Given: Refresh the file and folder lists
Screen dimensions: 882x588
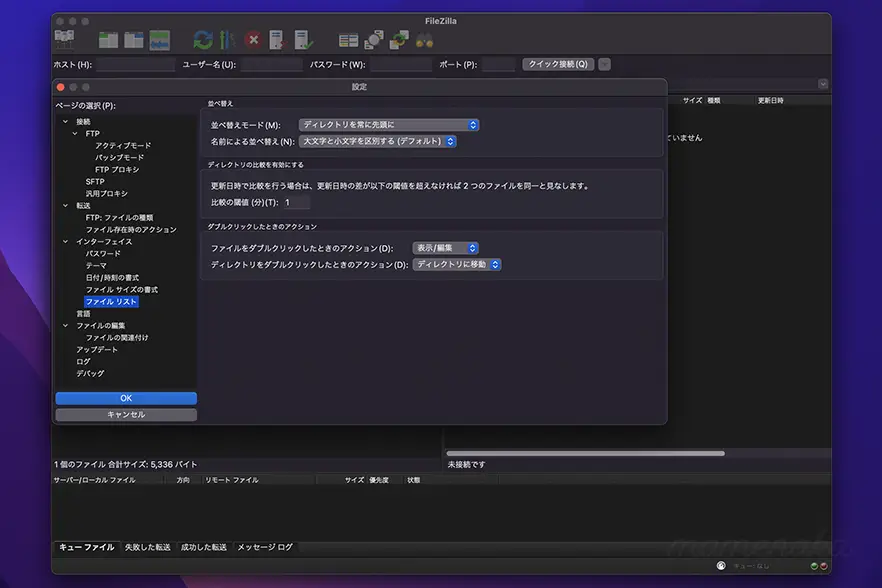Looking at the screenshot, I should click(x=204, y=39).
